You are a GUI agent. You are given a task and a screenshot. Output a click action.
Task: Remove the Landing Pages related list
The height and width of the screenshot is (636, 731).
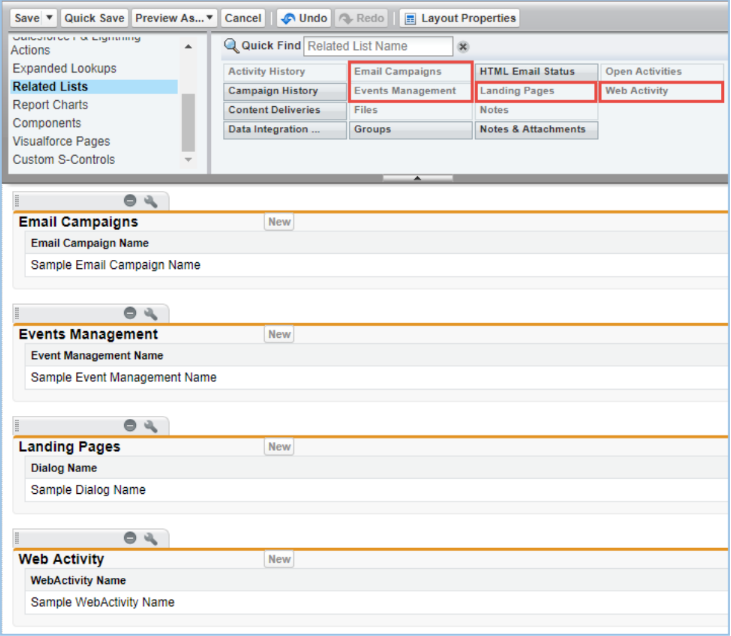pos(130,426)
